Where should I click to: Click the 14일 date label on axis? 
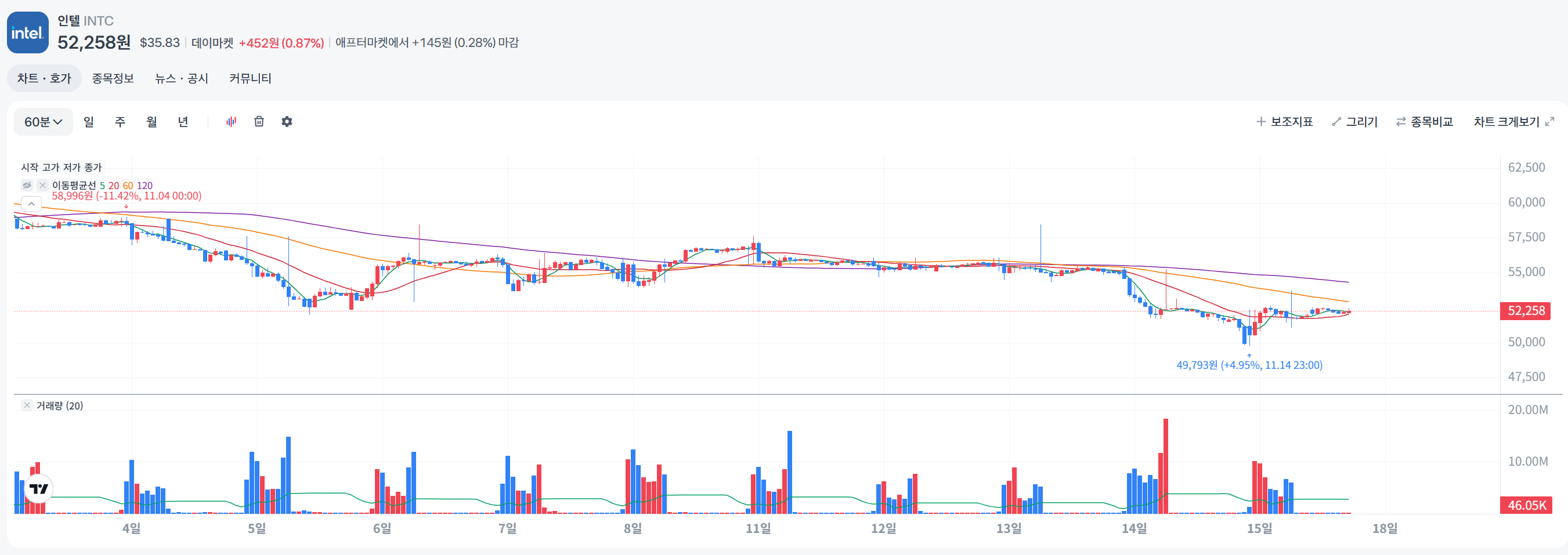pos(1135,528)
